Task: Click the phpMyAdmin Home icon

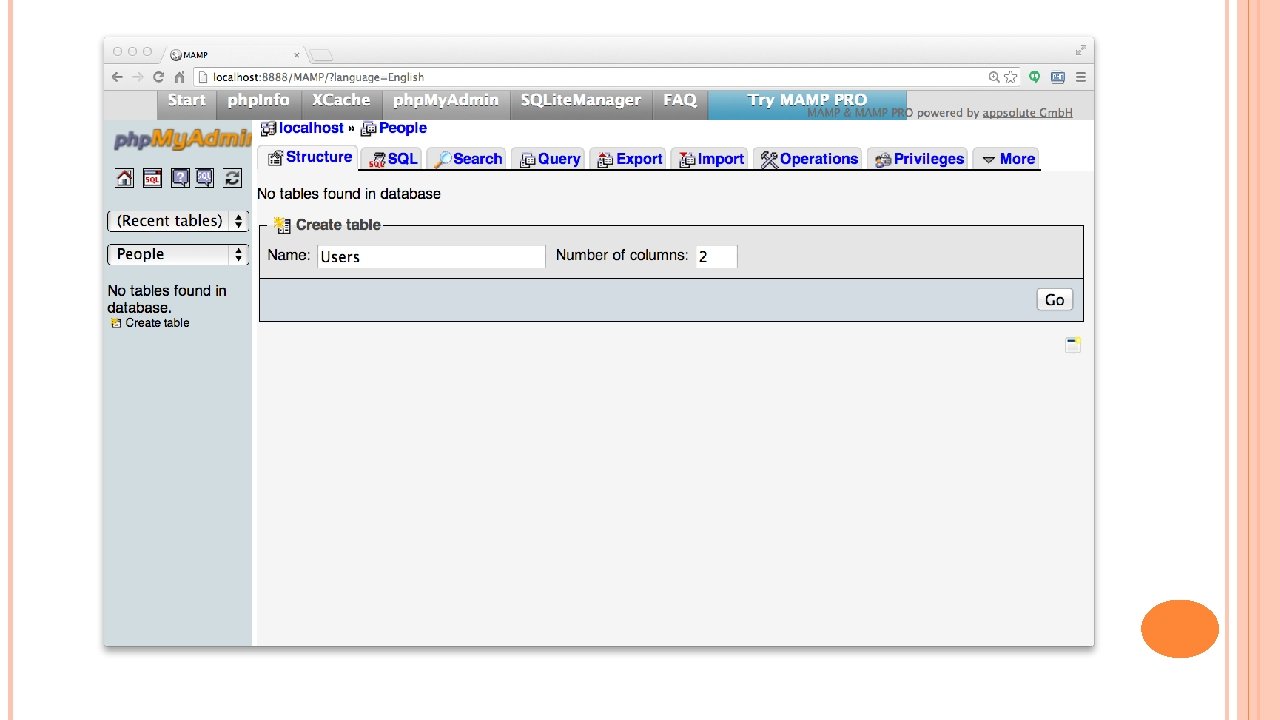Action: 124,178
